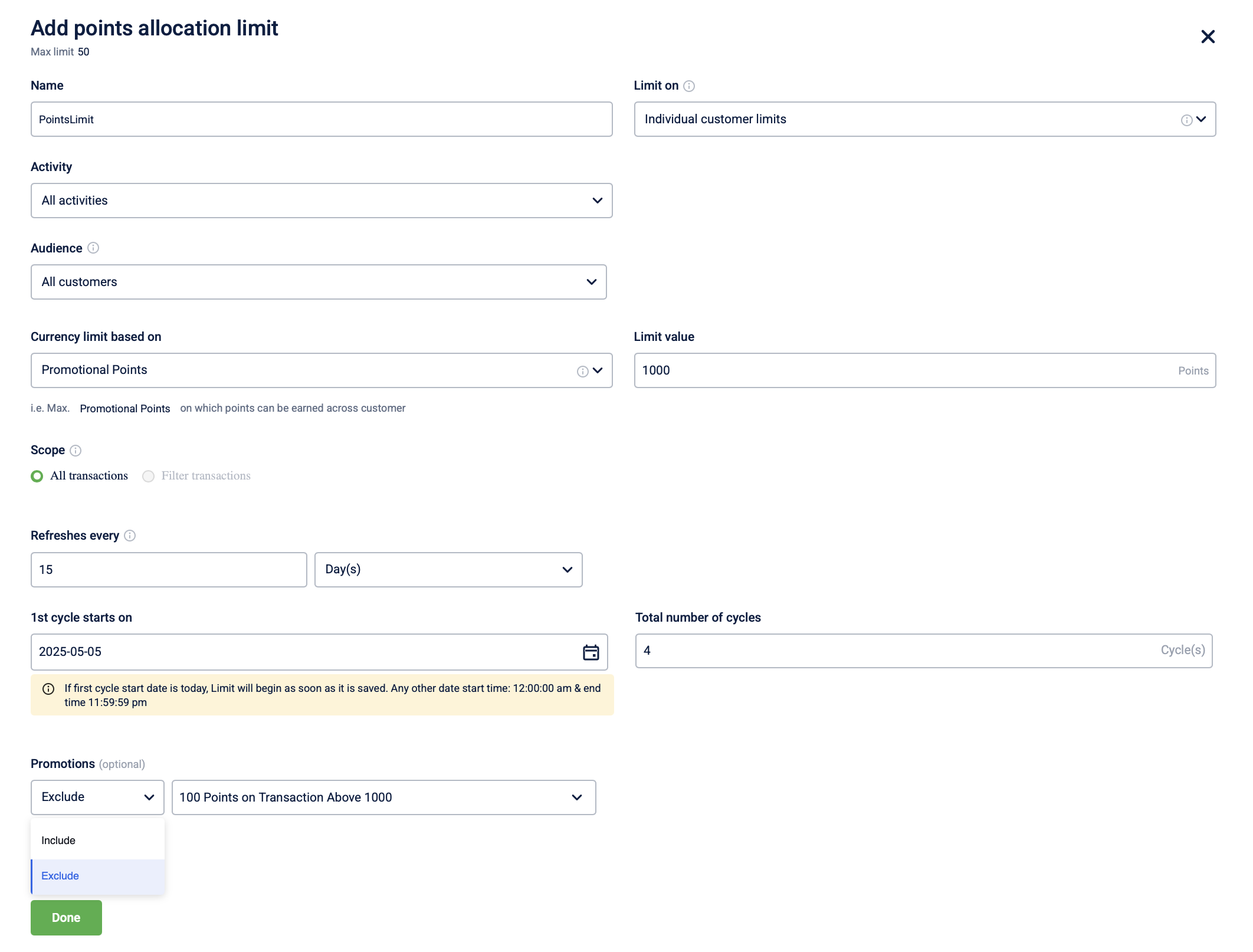Open the All customers audience dropdown

[318, 282]
